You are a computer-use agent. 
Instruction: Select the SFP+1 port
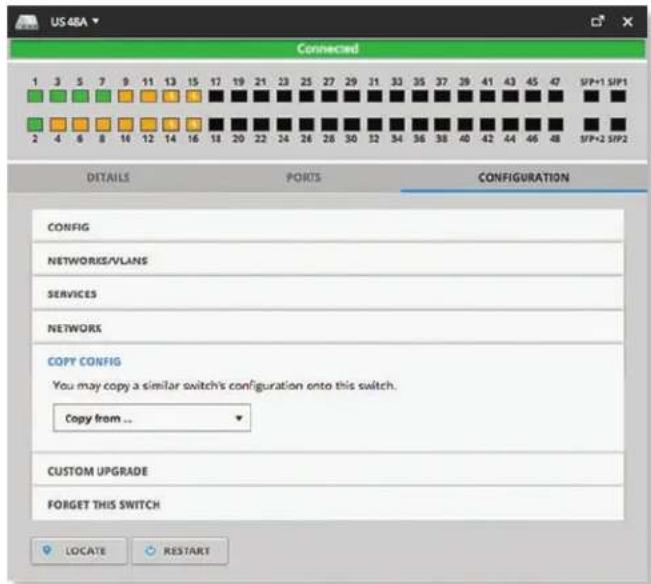pyautogui.click(x=592, y=96)
